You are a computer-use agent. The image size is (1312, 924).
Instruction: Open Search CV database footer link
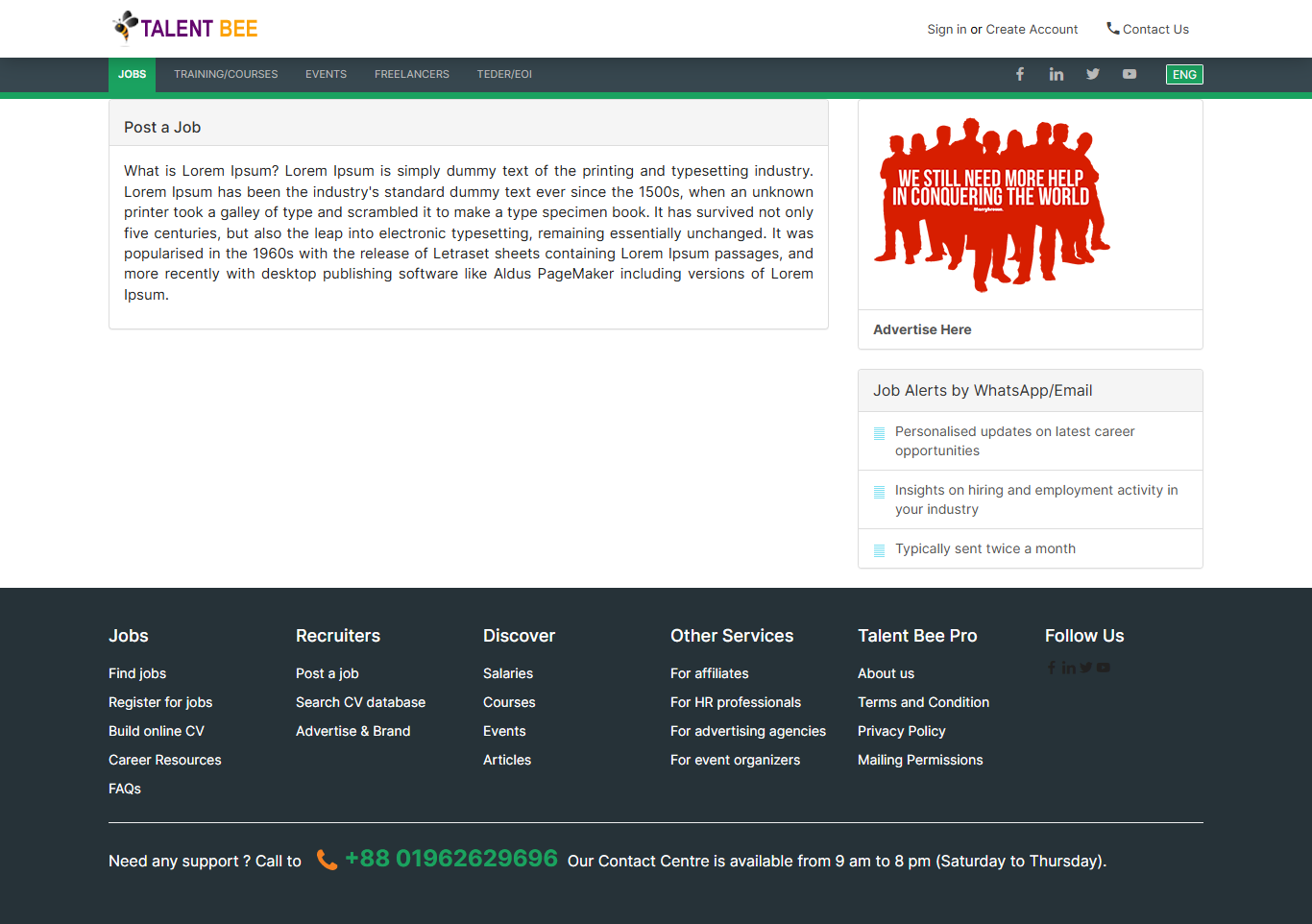[x=360, y=702]
